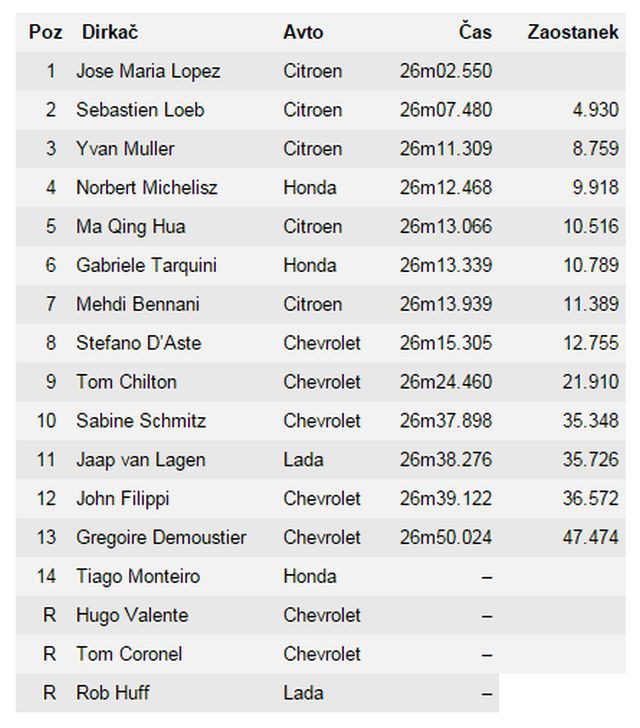Click Tiago Monteiro's name

coord(138,576)
